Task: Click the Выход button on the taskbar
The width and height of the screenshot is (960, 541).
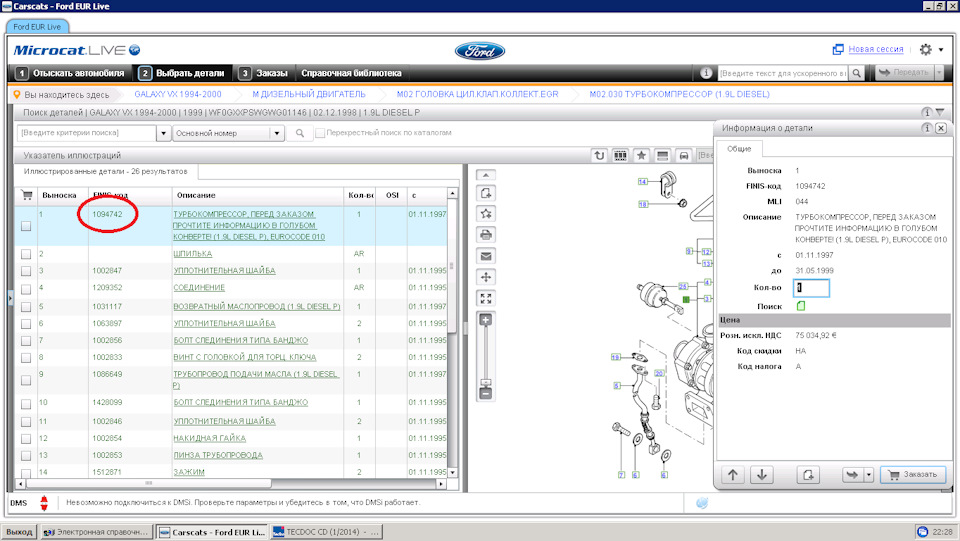Action: 19,532
